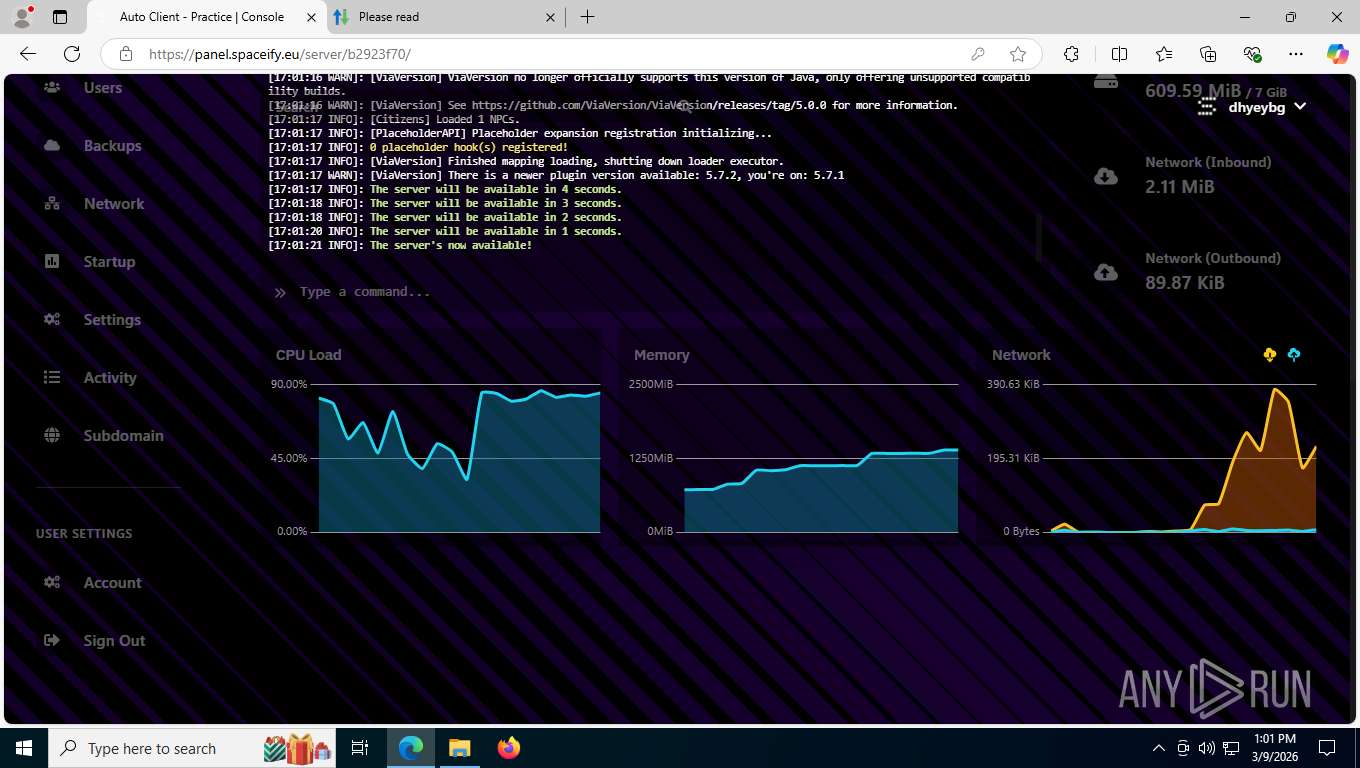Click the 609.59 MiB disk usage value
Viewport: 1360px width, 768px height.
pyautogui.click(x=1193, y=91)
